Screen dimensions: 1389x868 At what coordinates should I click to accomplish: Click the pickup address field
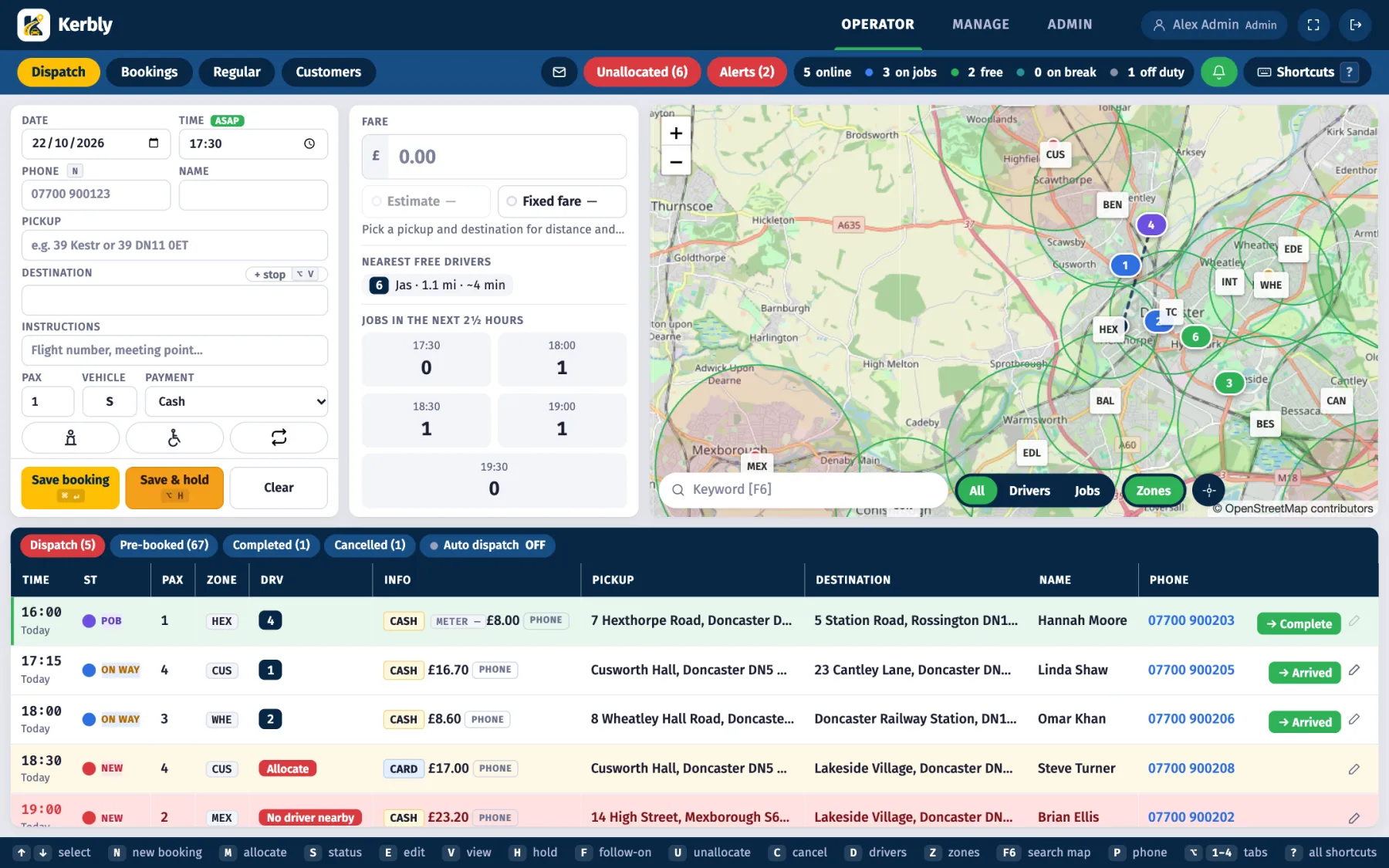coord(174,245)
